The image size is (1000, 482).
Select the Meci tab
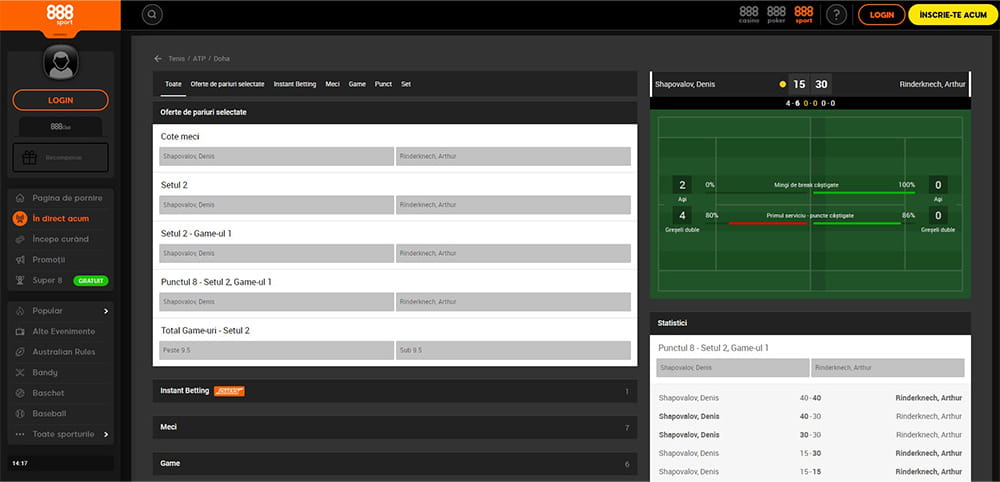[332, 84]
